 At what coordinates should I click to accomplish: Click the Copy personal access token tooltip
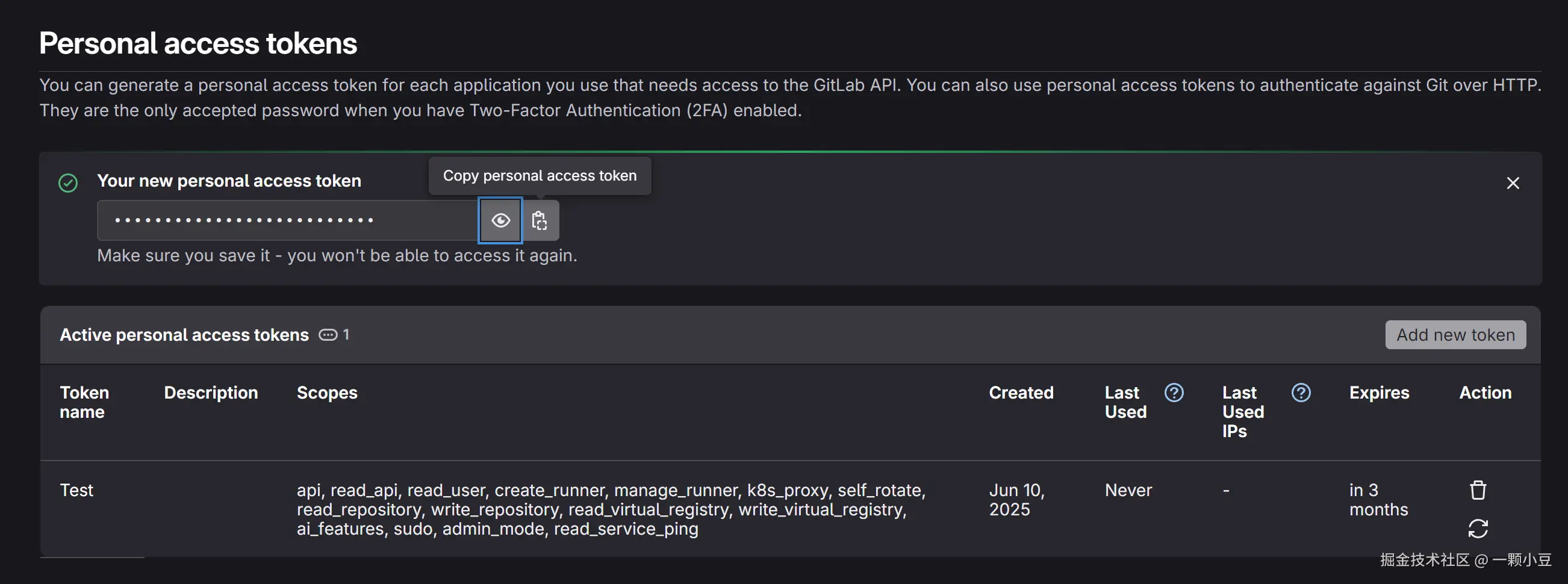[540, 176]
